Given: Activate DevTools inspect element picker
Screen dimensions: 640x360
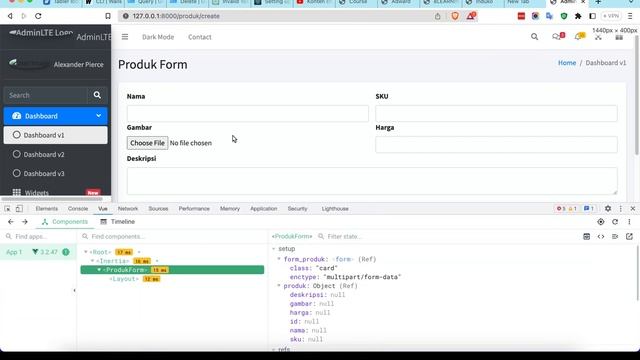Looking at the screenshot, I should coord(7,209).
